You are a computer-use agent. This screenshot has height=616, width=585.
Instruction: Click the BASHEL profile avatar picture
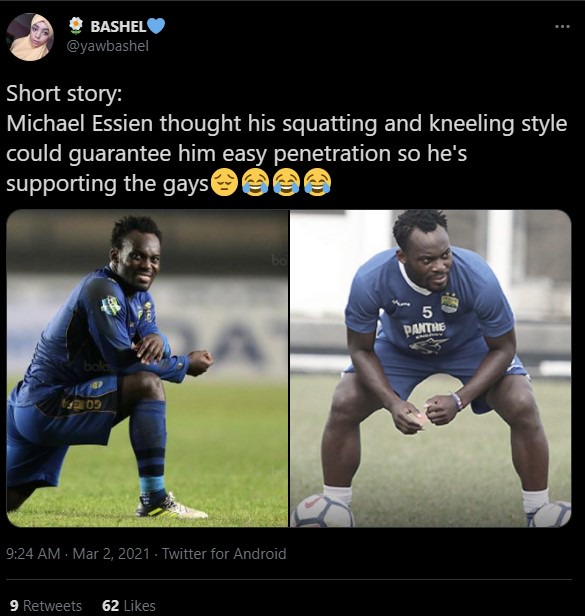pyautogui.click(x=30, y=37)
